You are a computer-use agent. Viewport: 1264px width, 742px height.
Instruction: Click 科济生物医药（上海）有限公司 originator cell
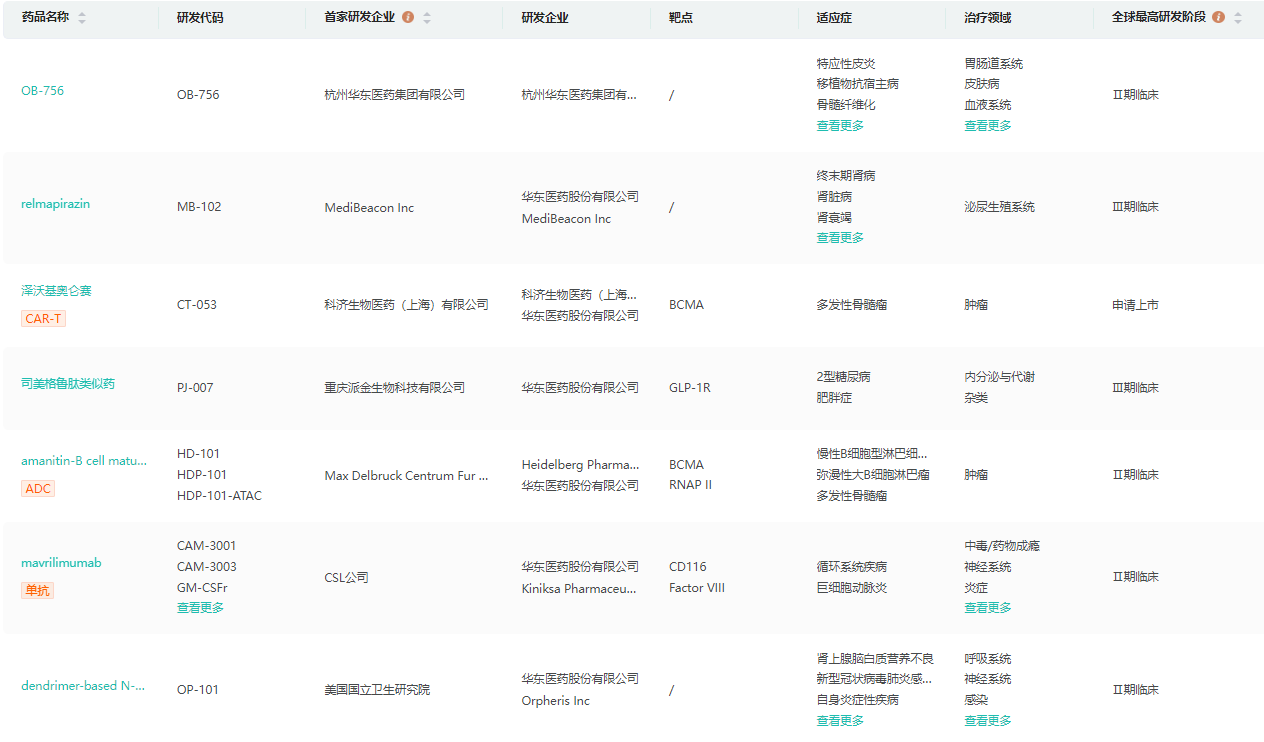[x=407, y=305]
